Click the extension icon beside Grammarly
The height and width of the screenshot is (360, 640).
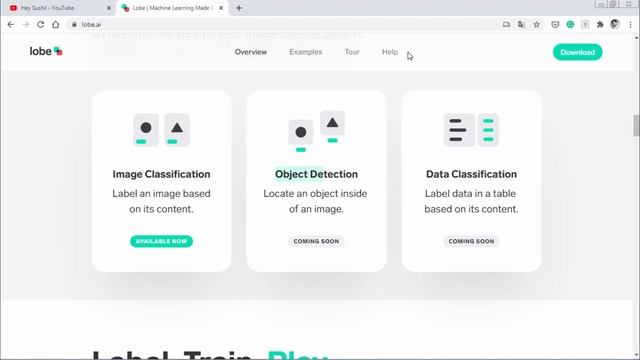(585, 24)
